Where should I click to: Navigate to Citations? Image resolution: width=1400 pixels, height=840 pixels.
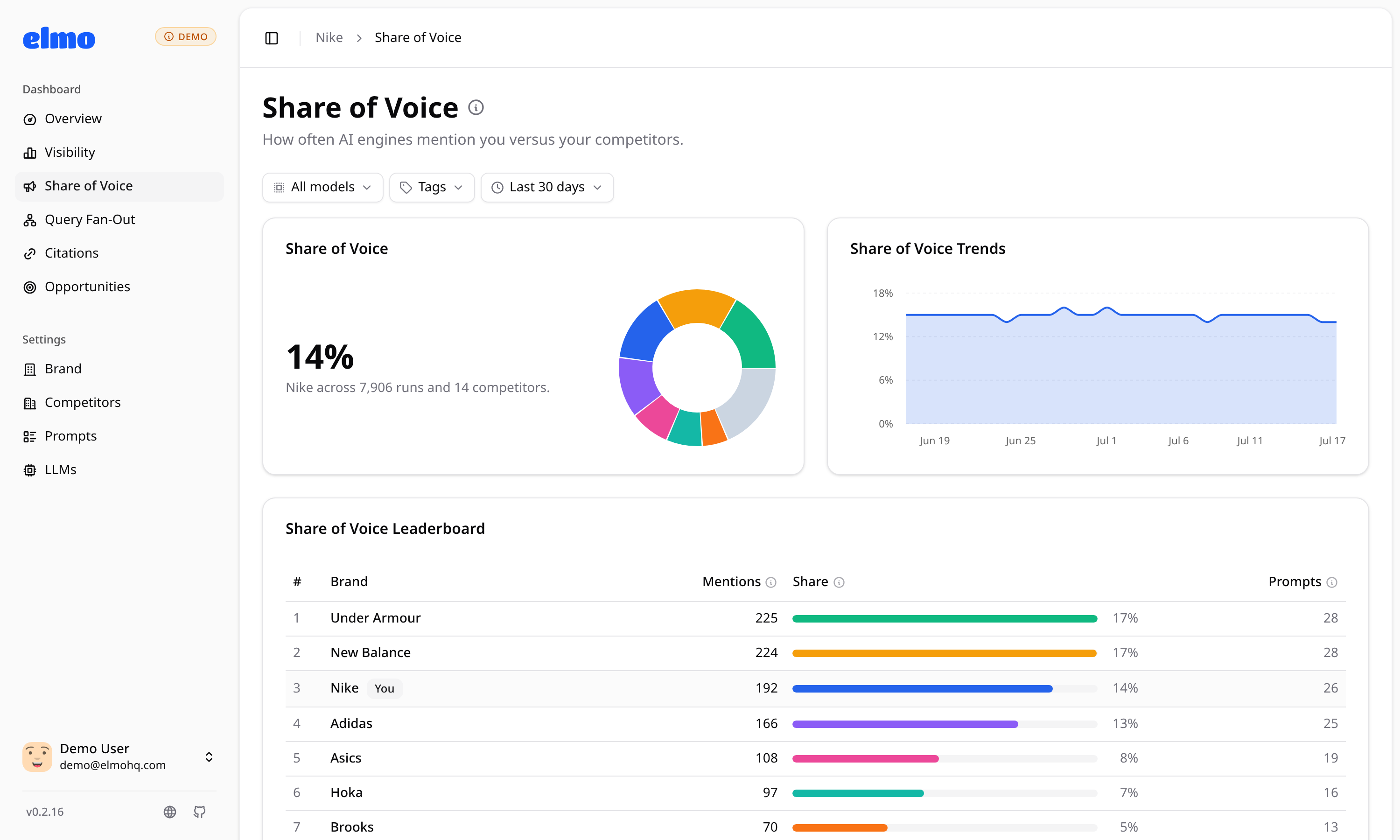click(119, 253)
